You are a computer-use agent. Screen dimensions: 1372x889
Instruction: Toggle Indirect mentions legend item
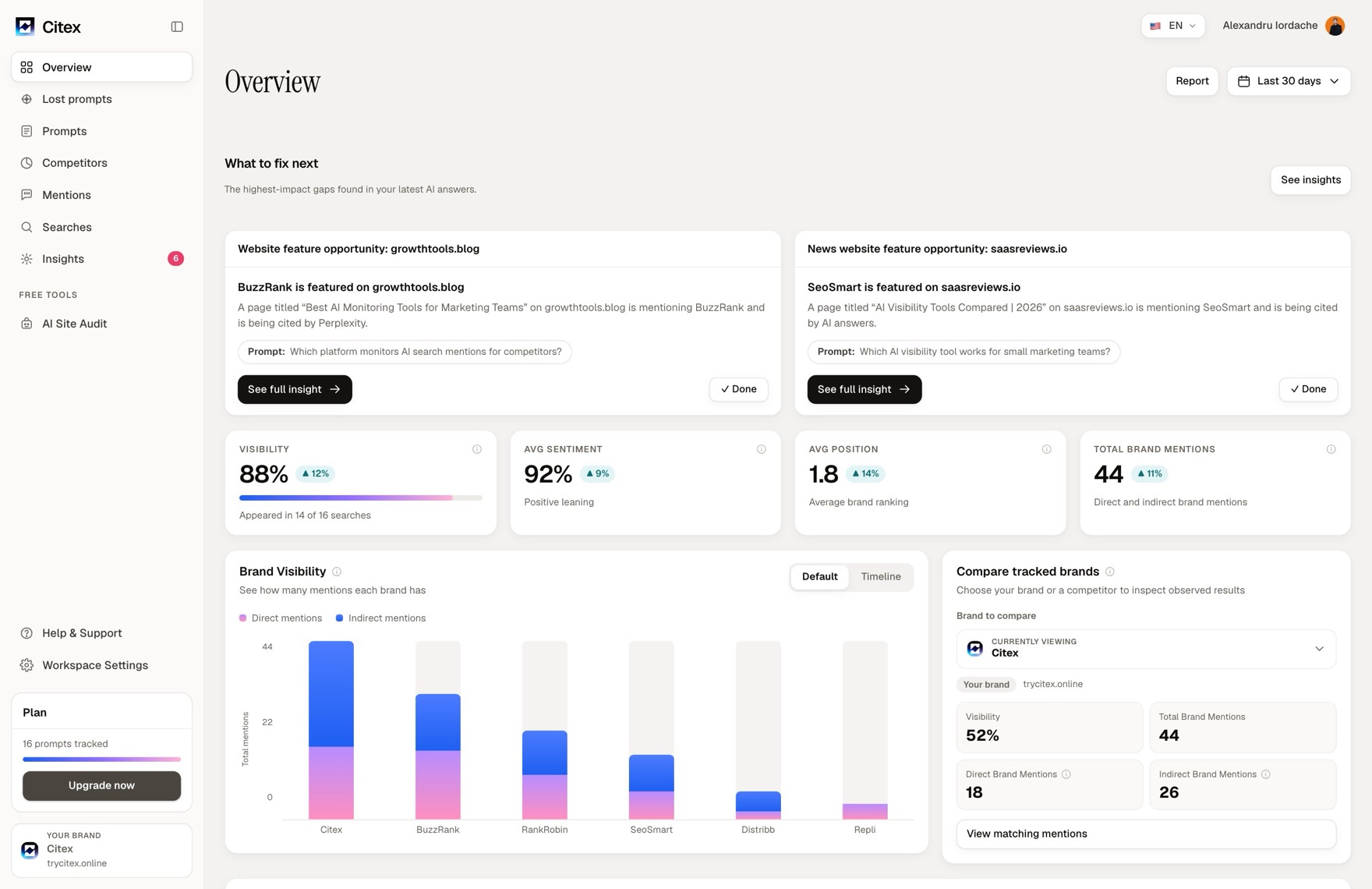(380, 618)
